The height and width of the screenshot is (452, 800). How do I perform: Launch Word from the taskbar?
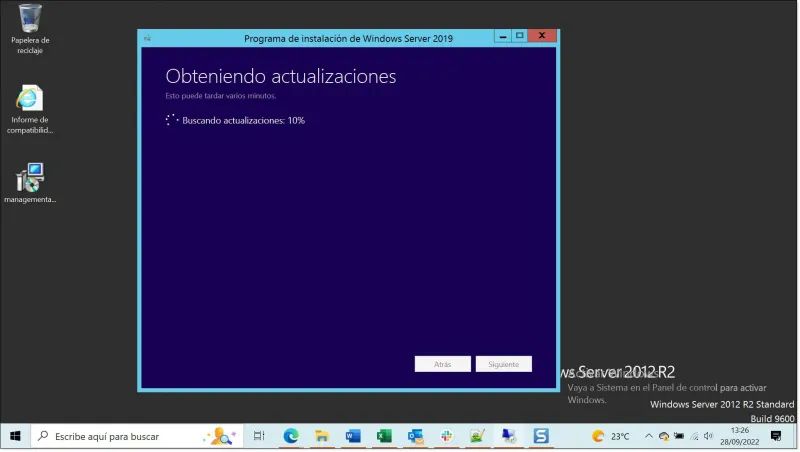pos(353,436)
